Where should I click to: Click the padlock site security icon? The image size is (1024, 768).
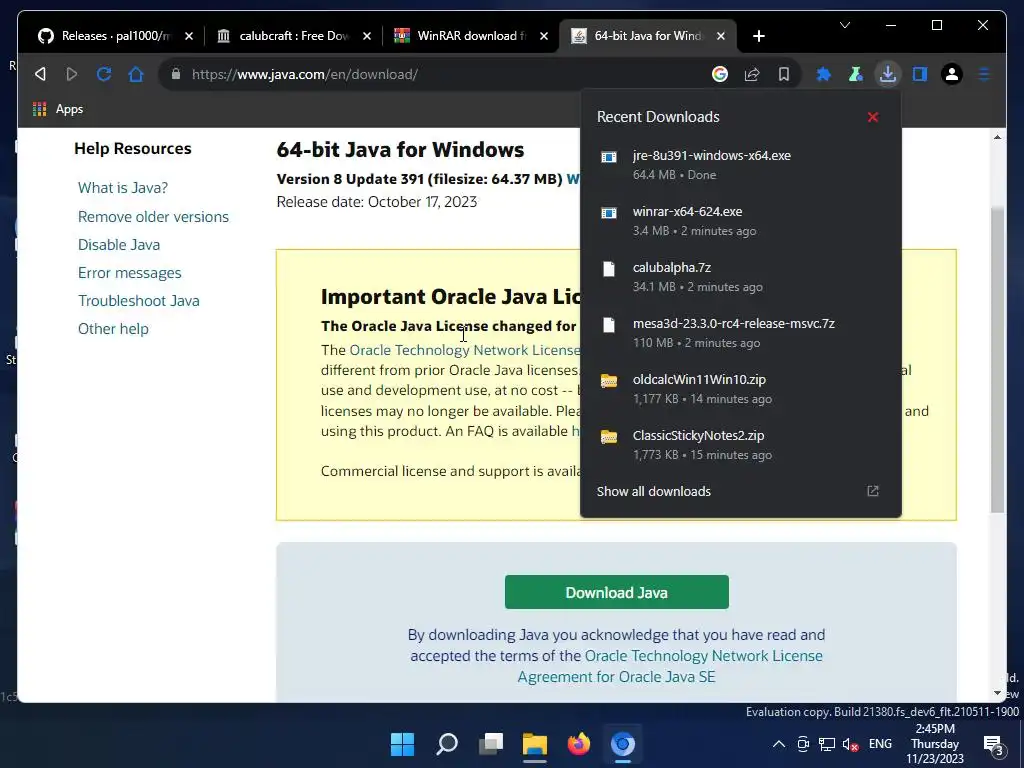click(x=176, y=74)
